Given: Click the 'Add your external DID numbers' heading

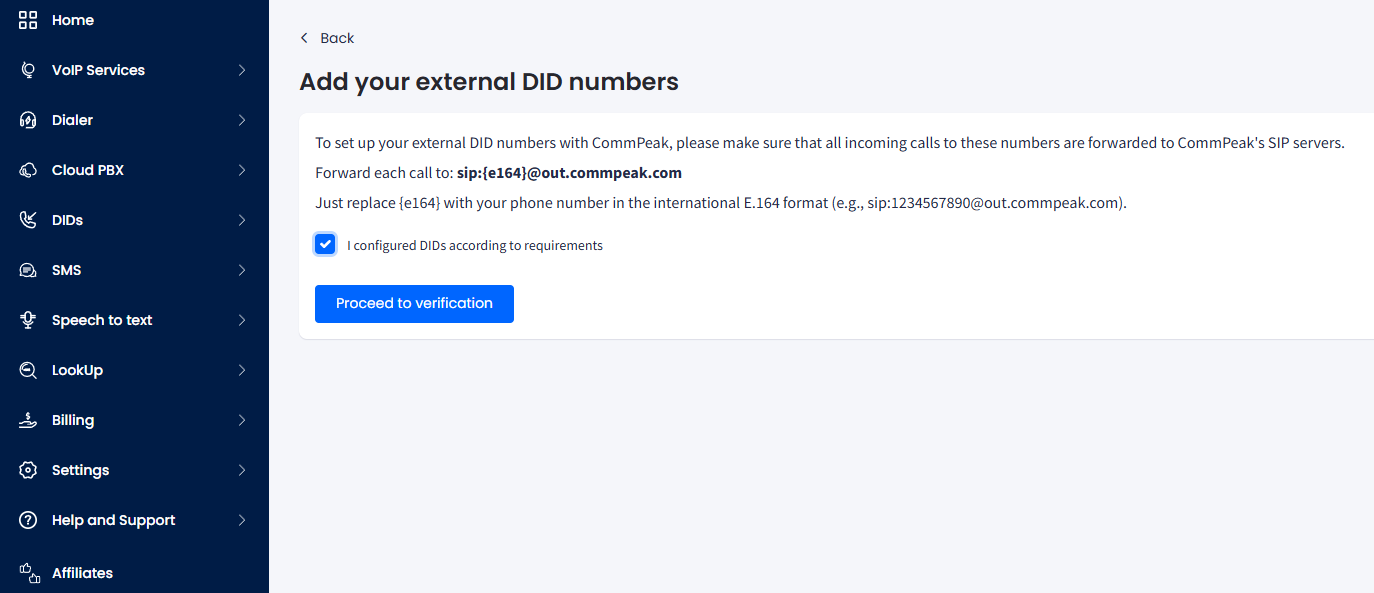Looking at the screenshot, I should pyautogui.click(x=489, y=82).
